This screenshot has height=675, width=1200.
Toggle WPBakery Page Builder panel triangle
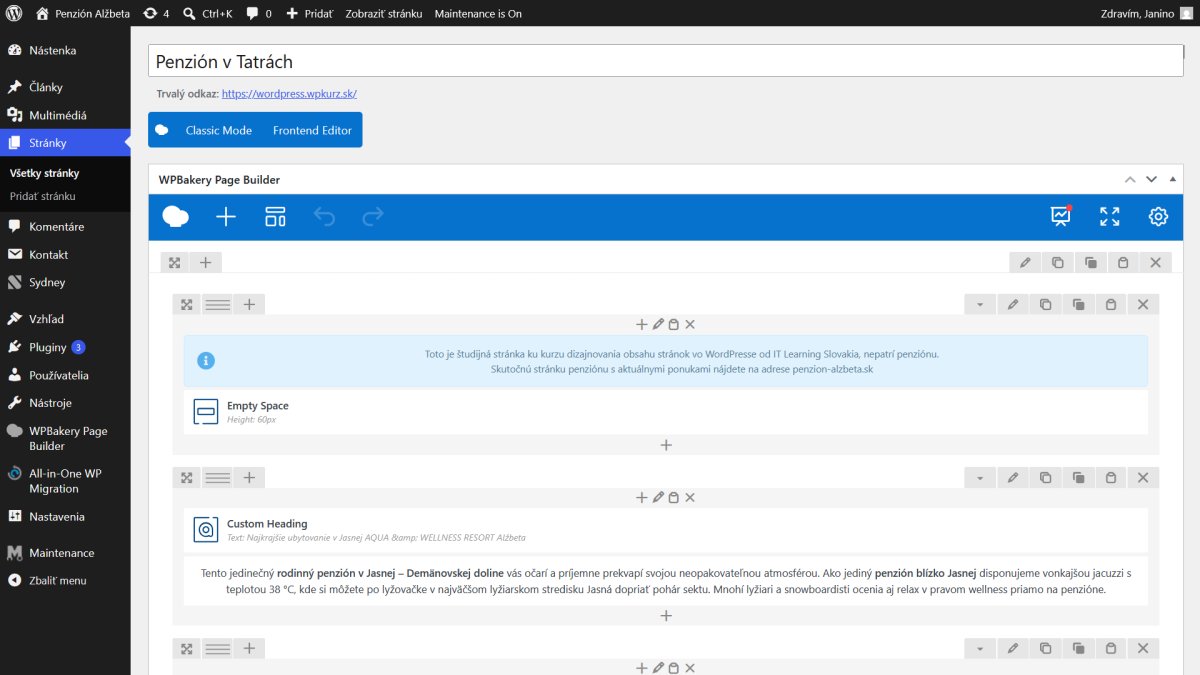1173,180
